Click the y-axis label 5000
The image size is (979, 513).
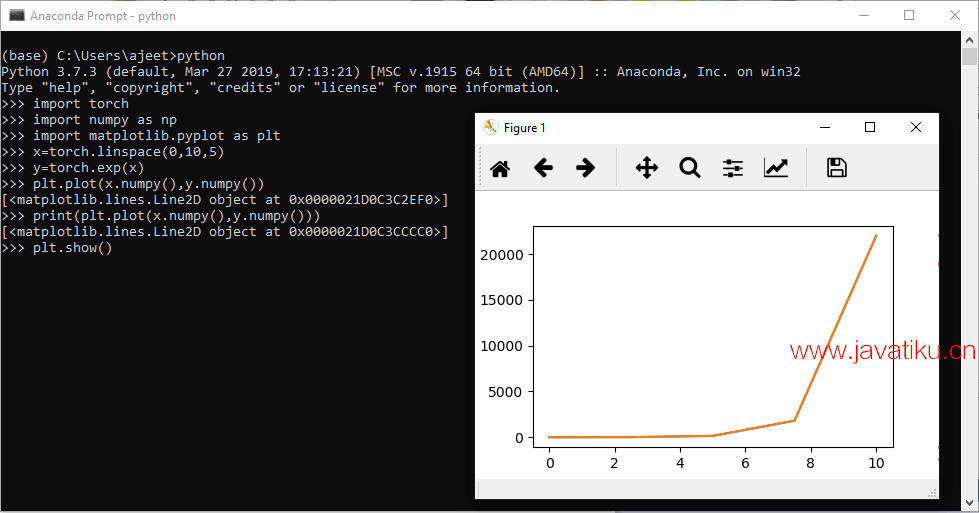tap(505, 392)
